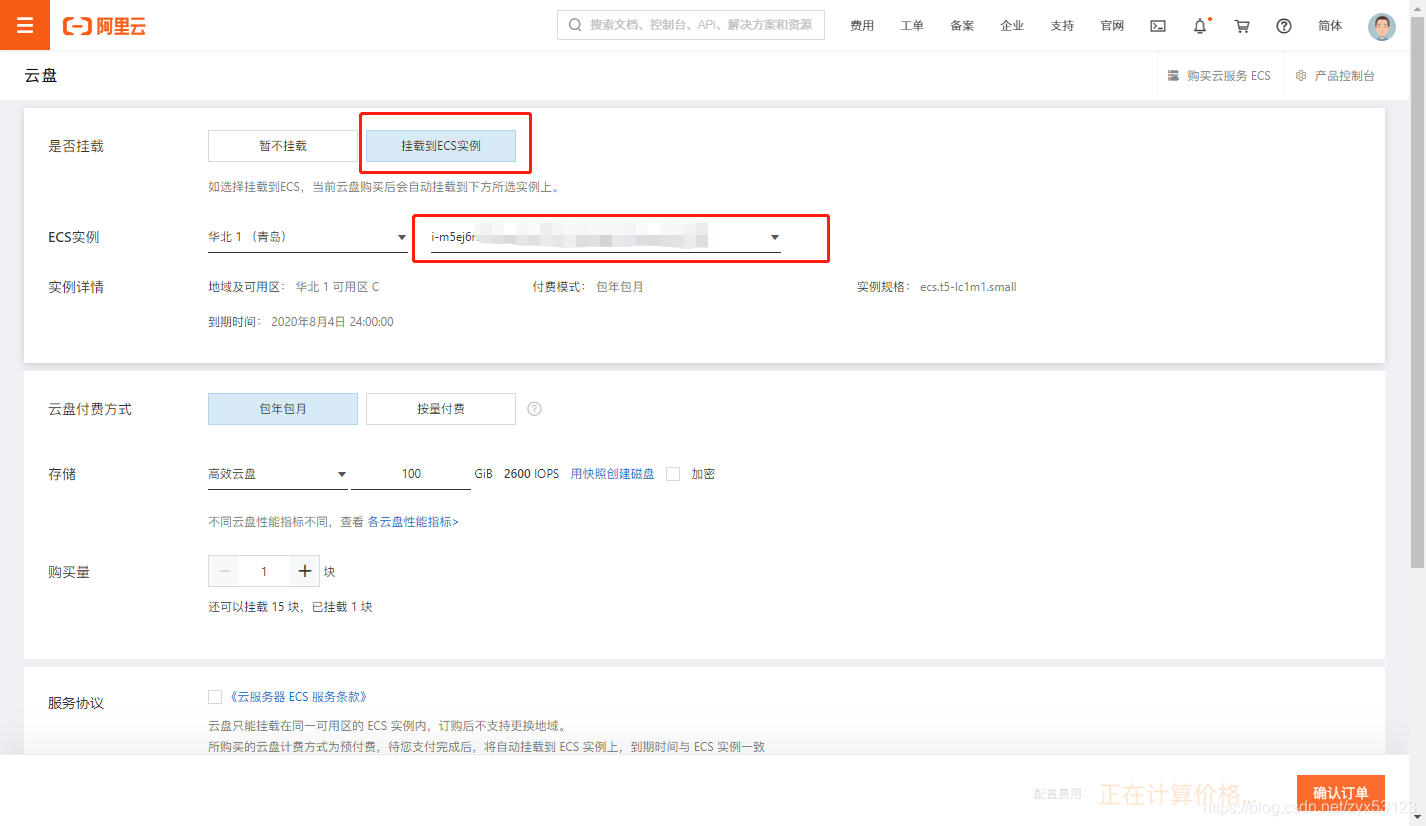Increase purchase quantity with plus button

pos(305,571)
